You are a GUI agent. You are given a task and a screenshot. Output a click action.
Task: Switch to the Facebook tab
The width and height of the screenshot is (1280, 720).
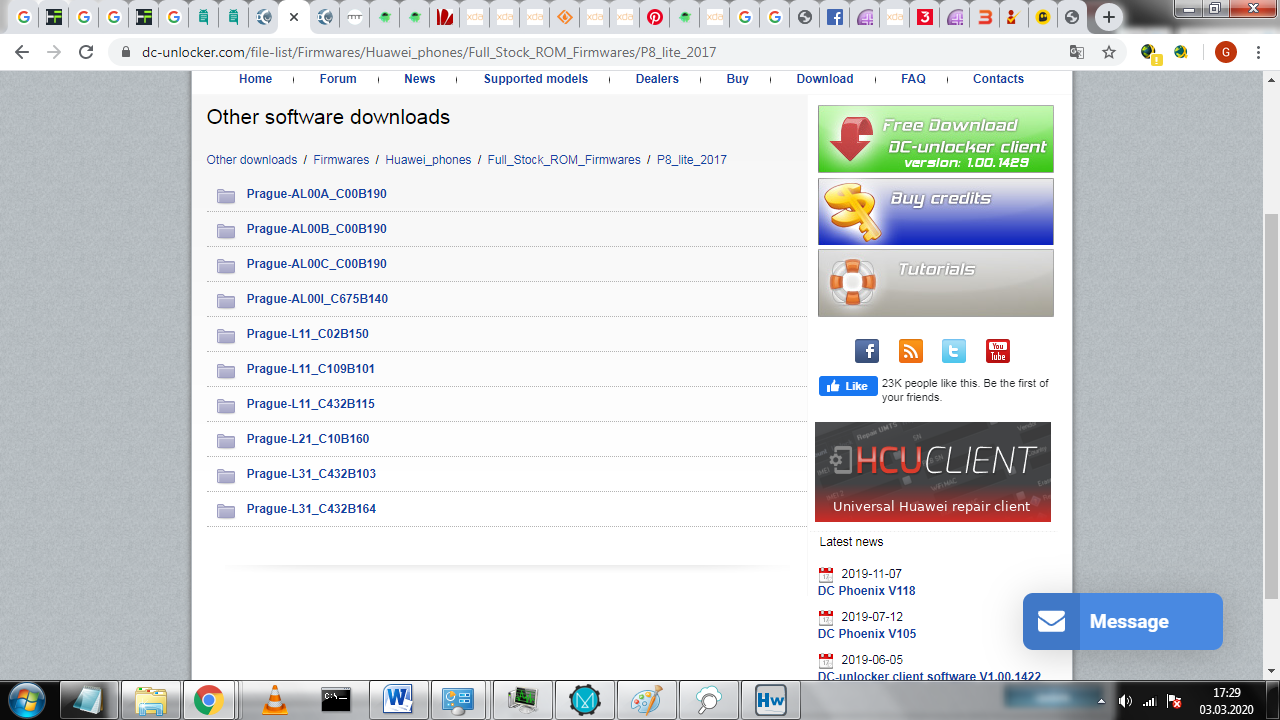[x=835, y=17]
